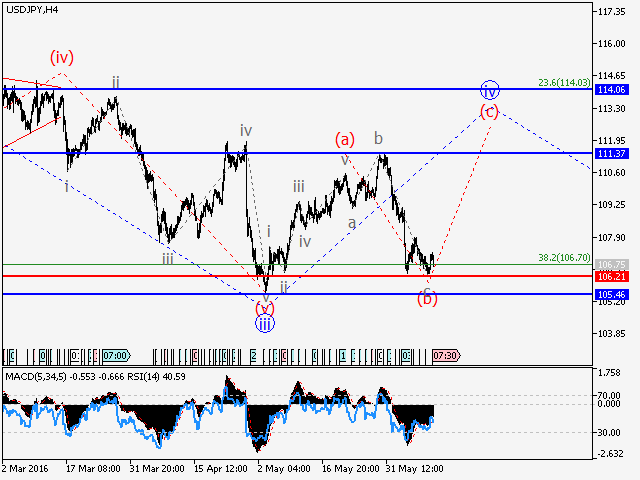Select the blue circled iii wave label
Image resolution: width=640 pixels, height=480 pixels.
pyautogui.click(x=265, y=324)
